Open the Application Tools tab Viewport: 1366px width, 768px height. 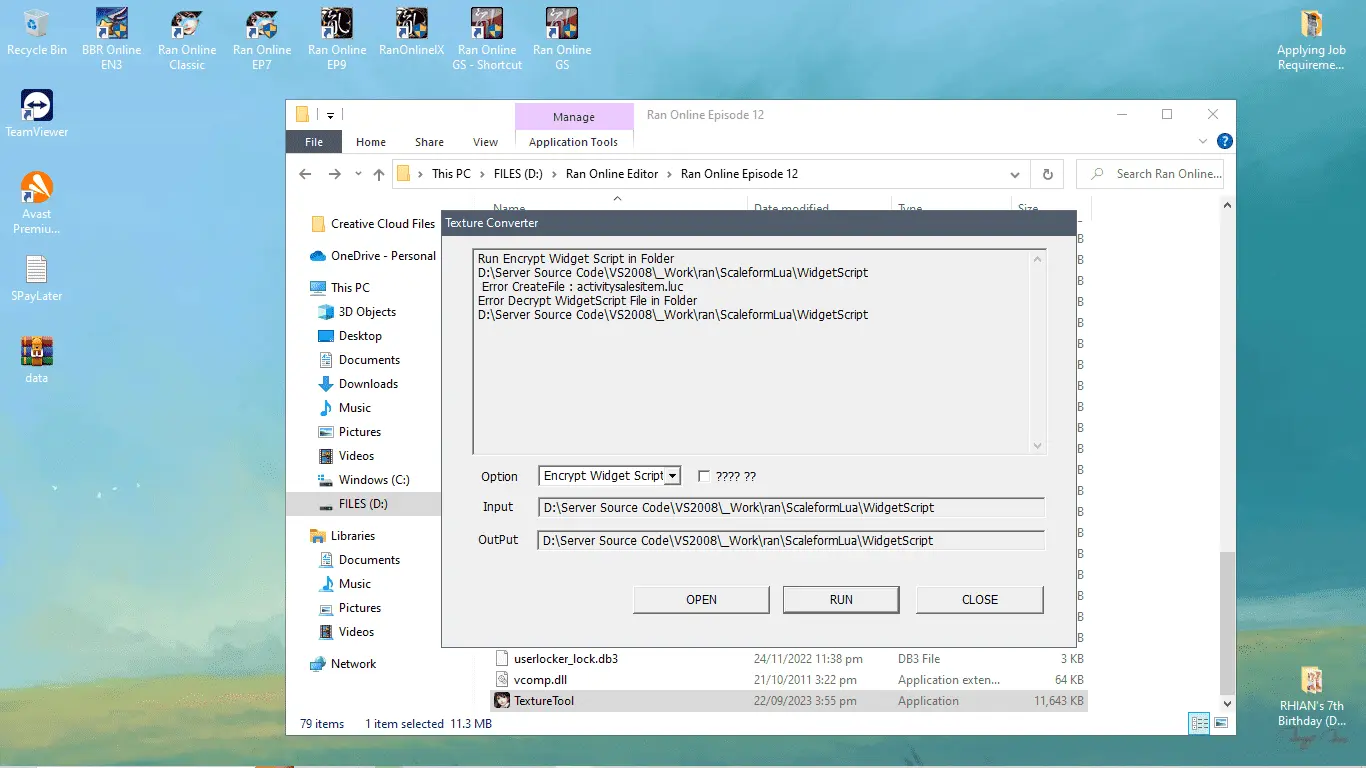(x=574, y=142)
